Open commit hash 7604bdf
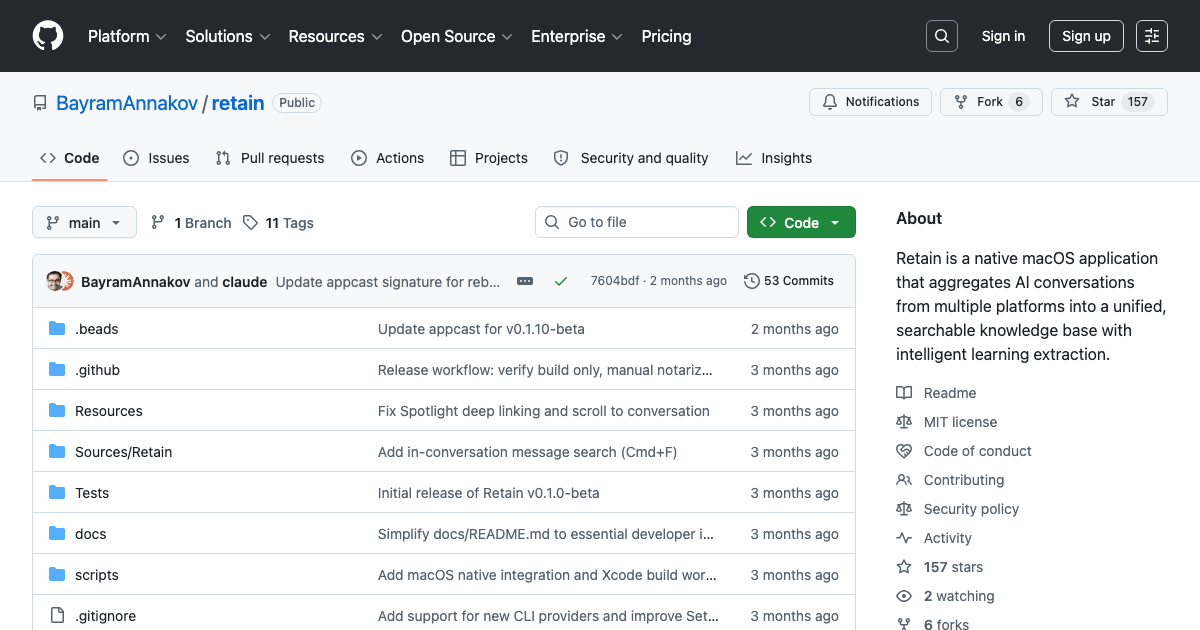Screen dimensions: 1200x630 [x=615, y=281]
